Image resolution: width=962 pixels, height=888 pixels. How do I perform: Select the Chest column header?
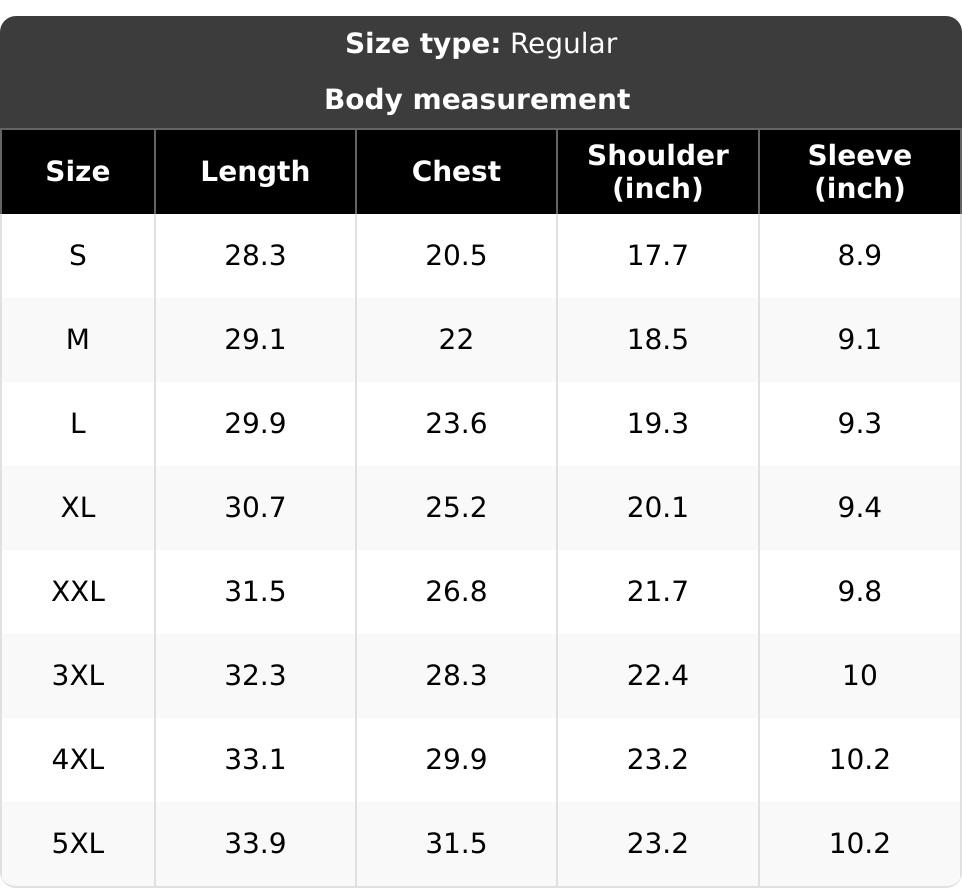click(x=456, y=171)
